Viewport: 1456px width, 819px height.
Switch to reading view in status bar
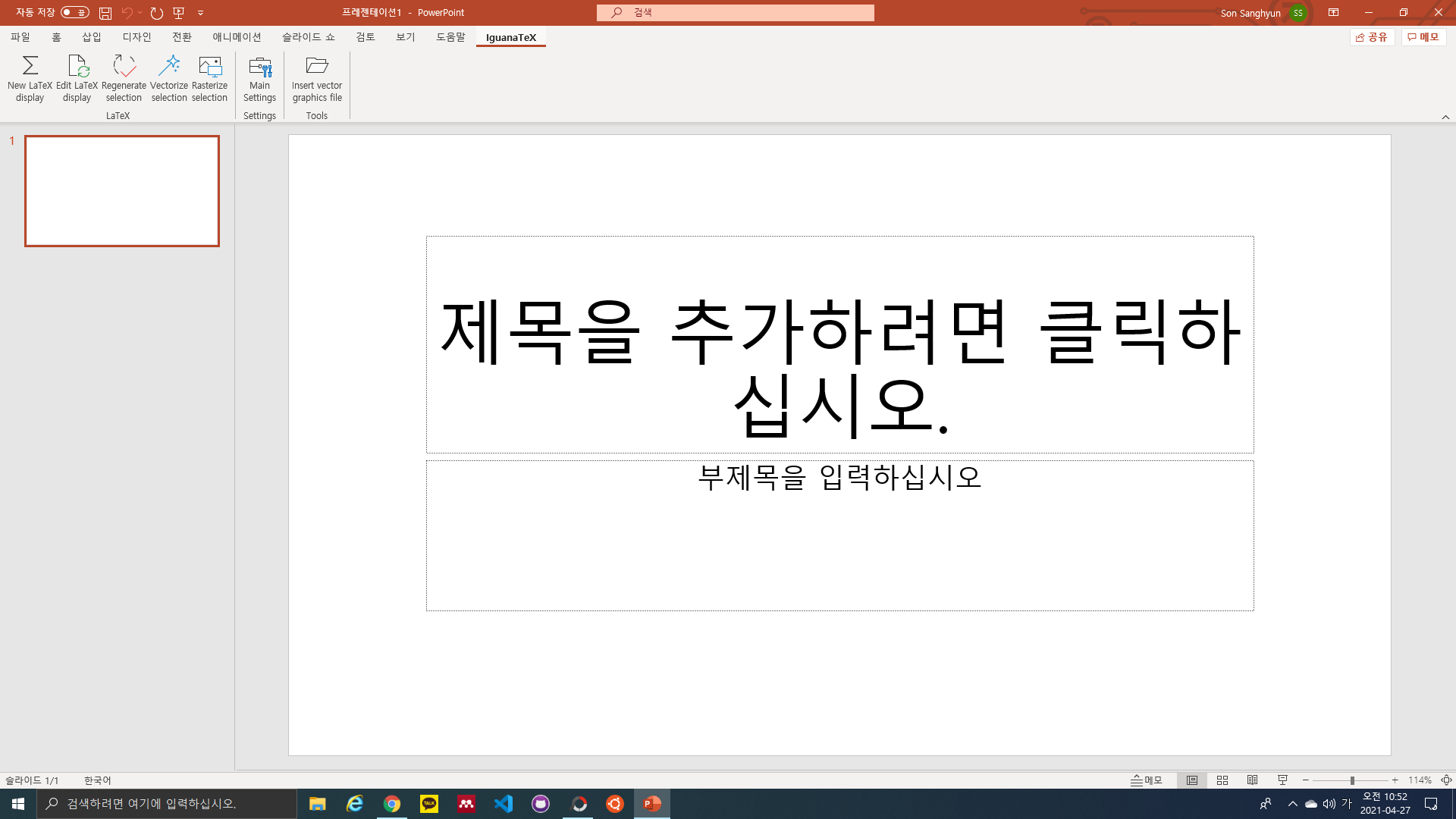[1252, 780]
